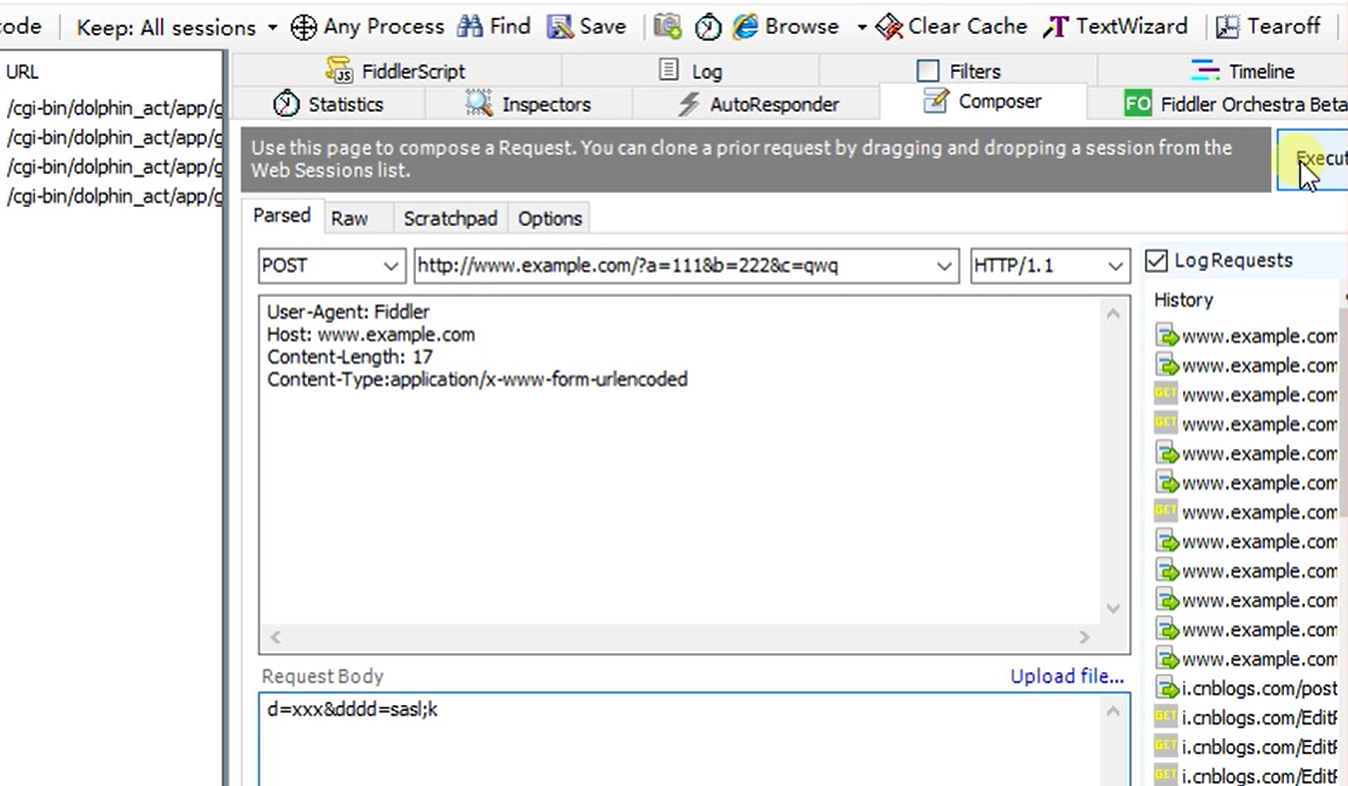Open the AutoResponder tab
Screen dimensions: 1348x786
[x=757, y=104]
